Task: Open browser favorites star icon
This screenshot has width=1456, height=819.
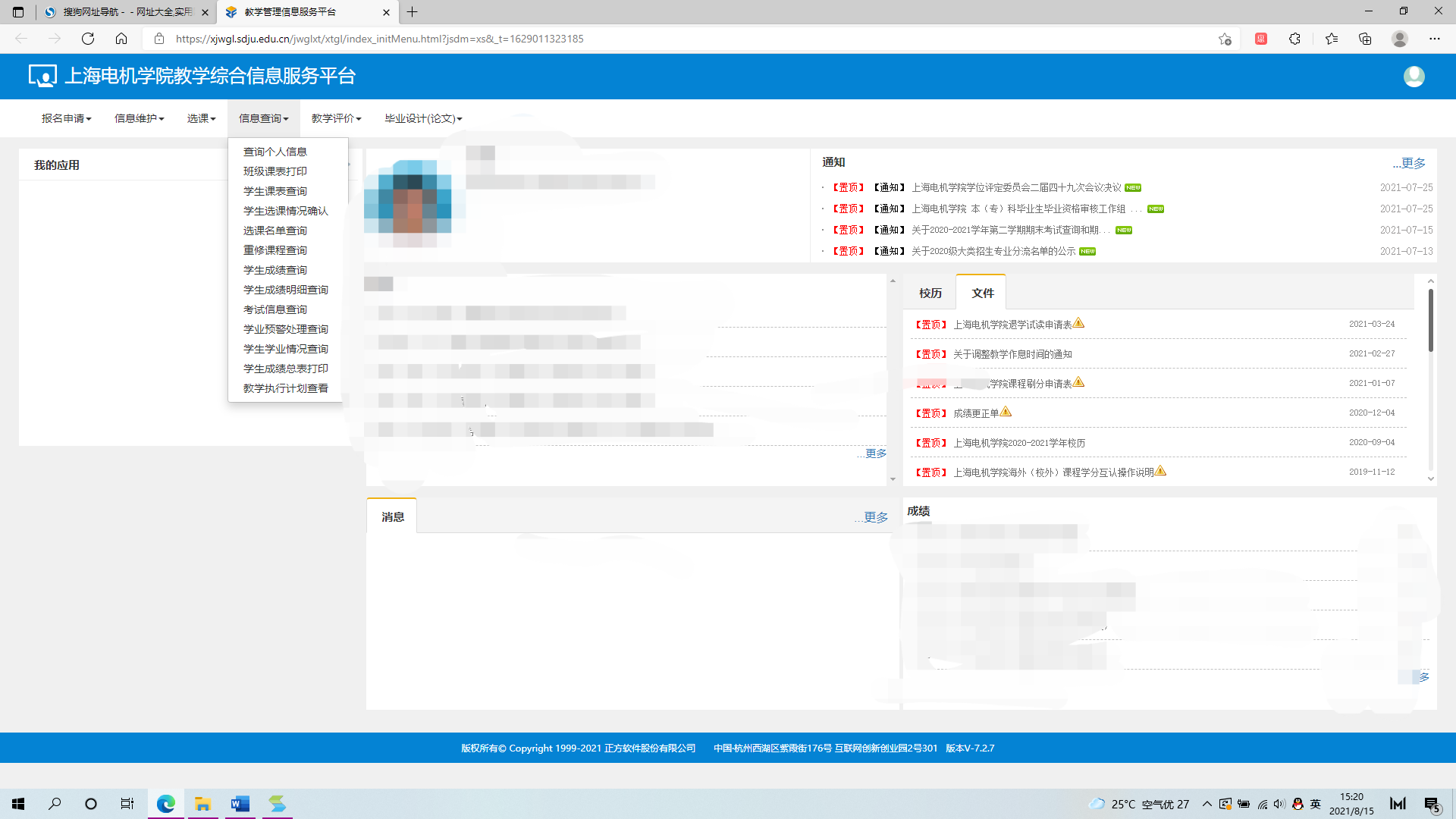Action: [x=1332, y=39]
